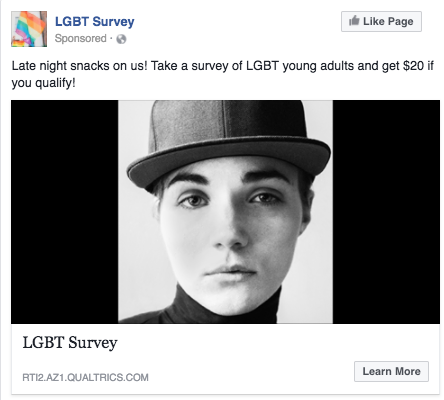Like the LGBT Survey page
444x400 pixels.
click(x=381, y=22)
